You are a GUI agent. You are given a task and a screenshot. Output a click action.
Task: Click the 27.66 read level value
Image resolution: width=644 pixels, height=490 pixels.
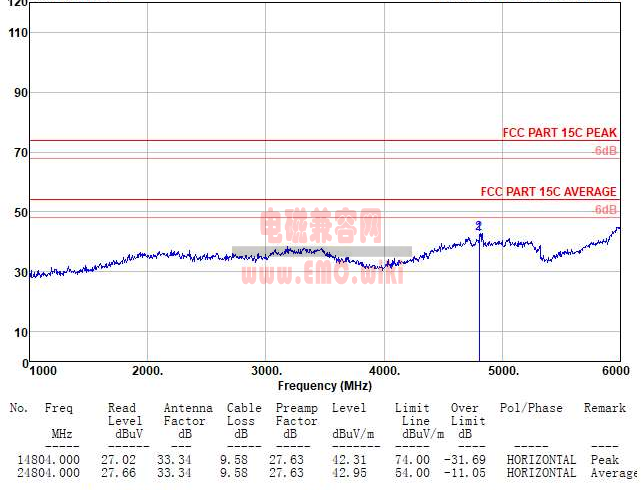coord(121,472)
